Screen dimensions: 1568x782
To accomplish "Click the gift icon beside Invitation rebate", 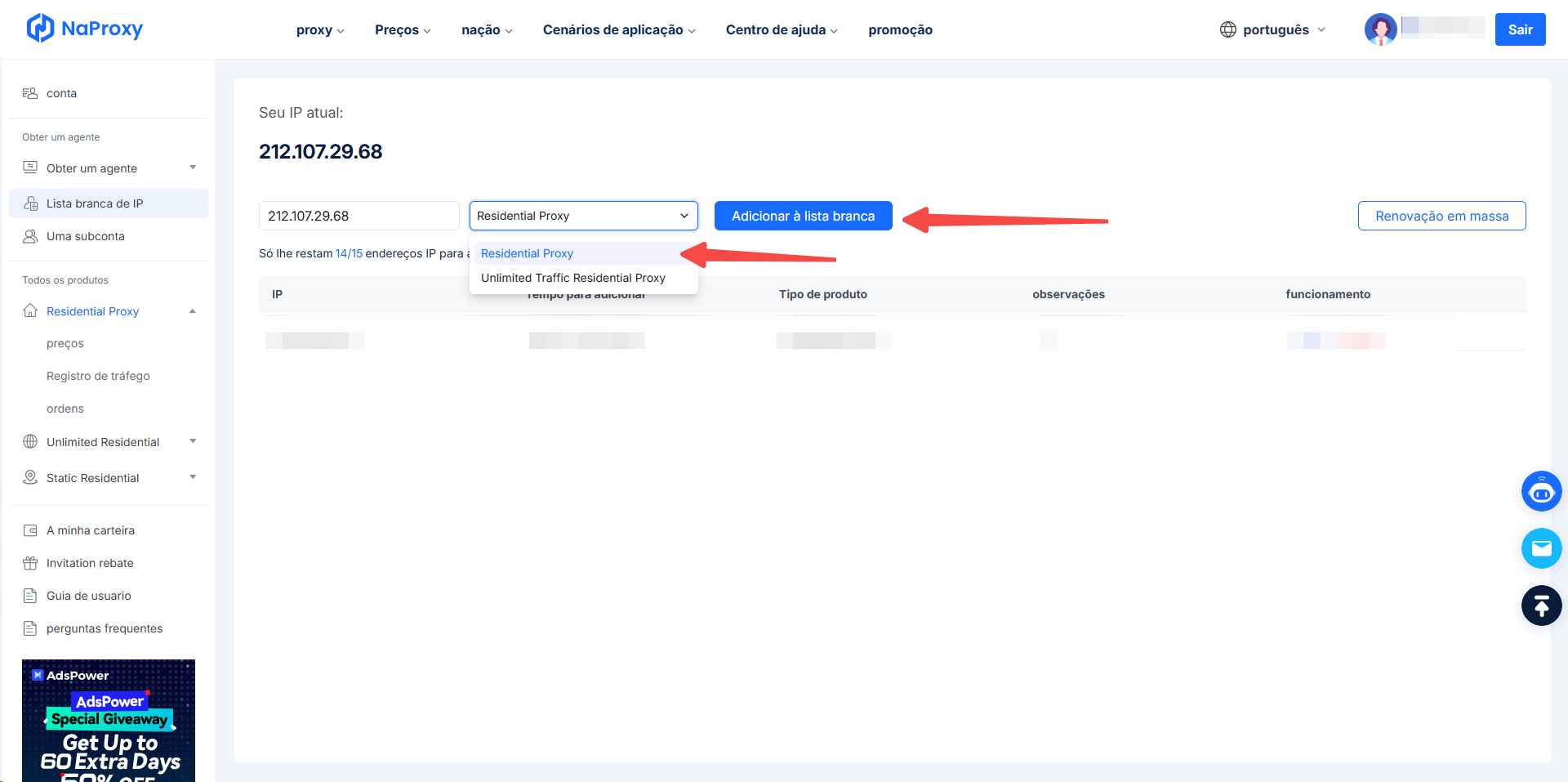I will point(30,563).
